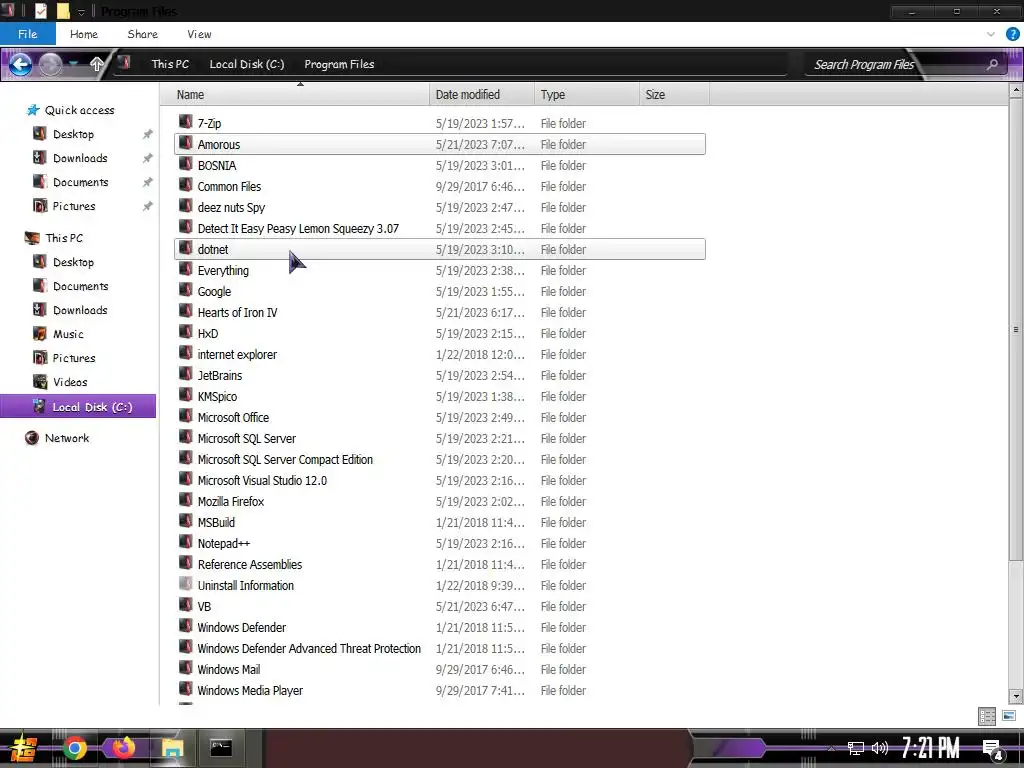Viewport: 1024px width, 768px height.
Task: Click 'Microsoft Visual Studio 12.0' folder name
Action: tap(262, 481)
